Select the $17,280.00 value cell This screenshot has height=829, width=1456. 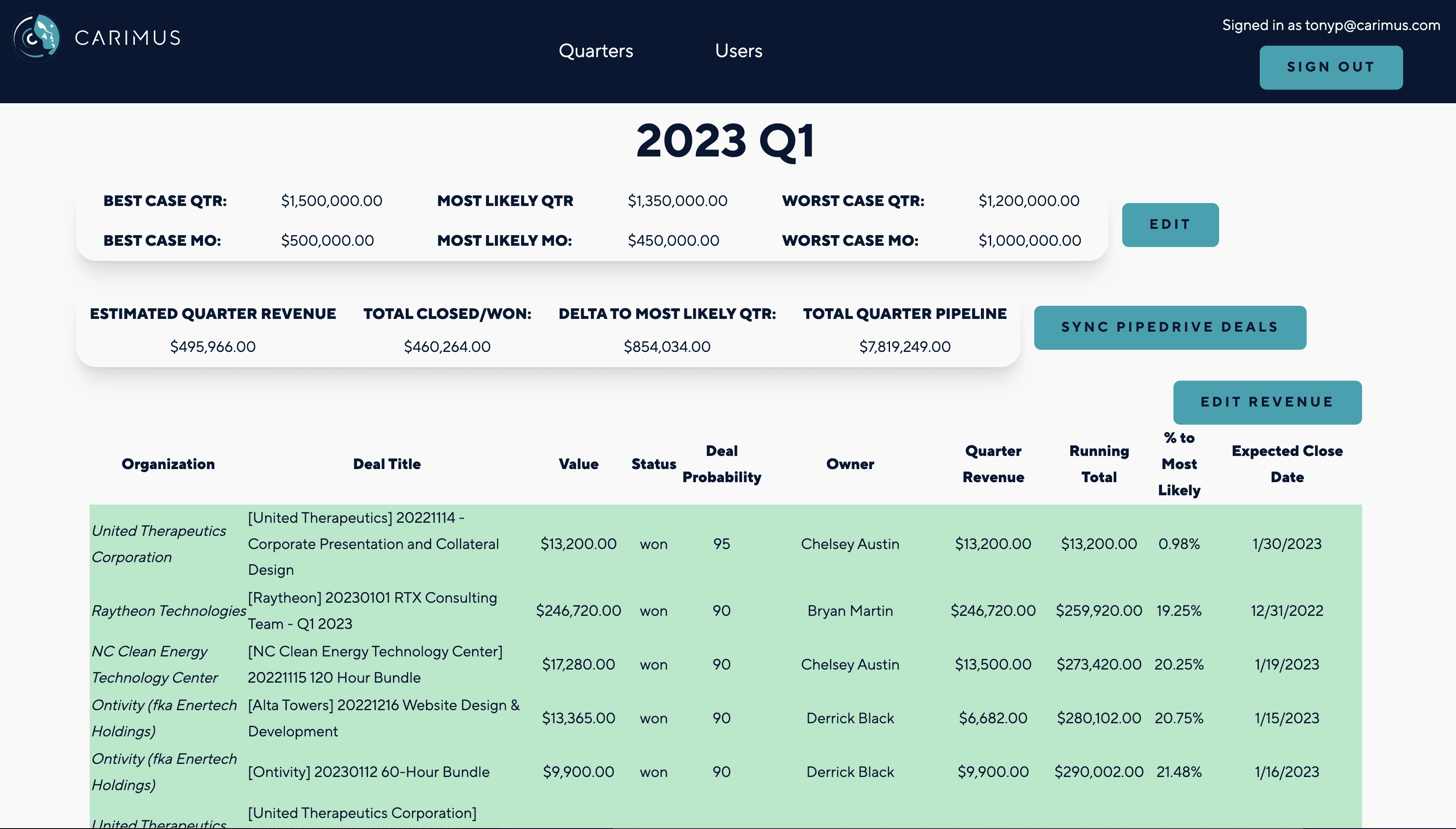point(579,664)
